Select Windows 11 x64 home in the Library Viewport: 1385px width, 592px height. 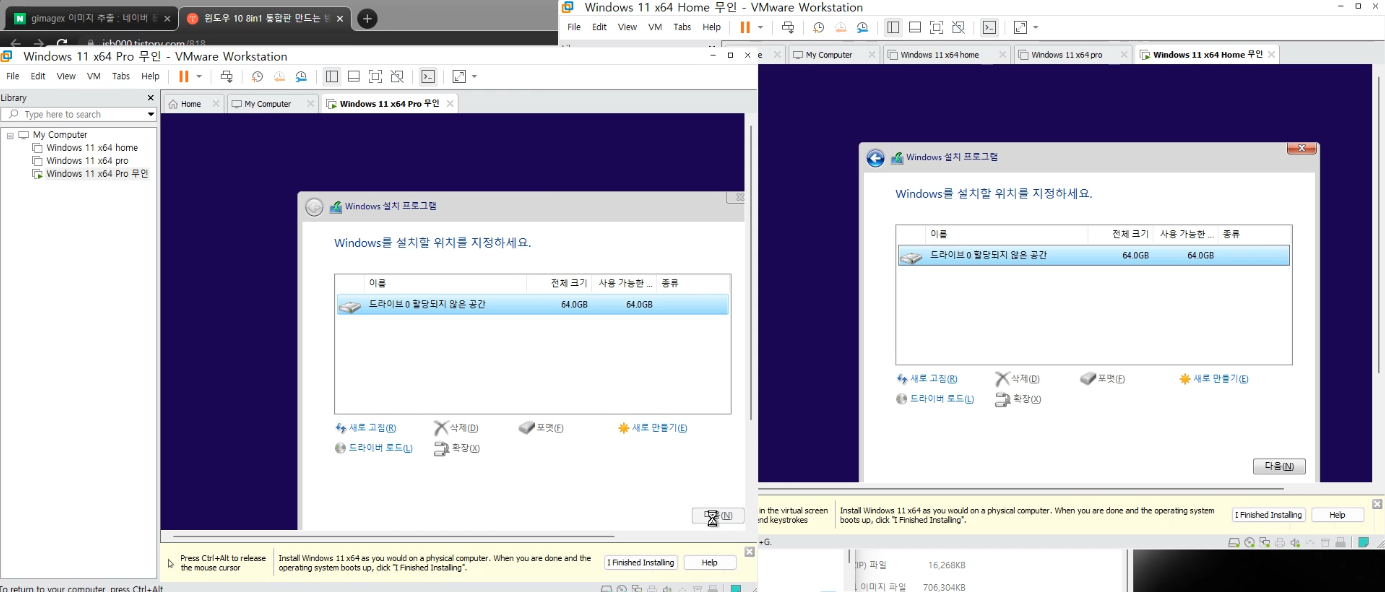92,148
